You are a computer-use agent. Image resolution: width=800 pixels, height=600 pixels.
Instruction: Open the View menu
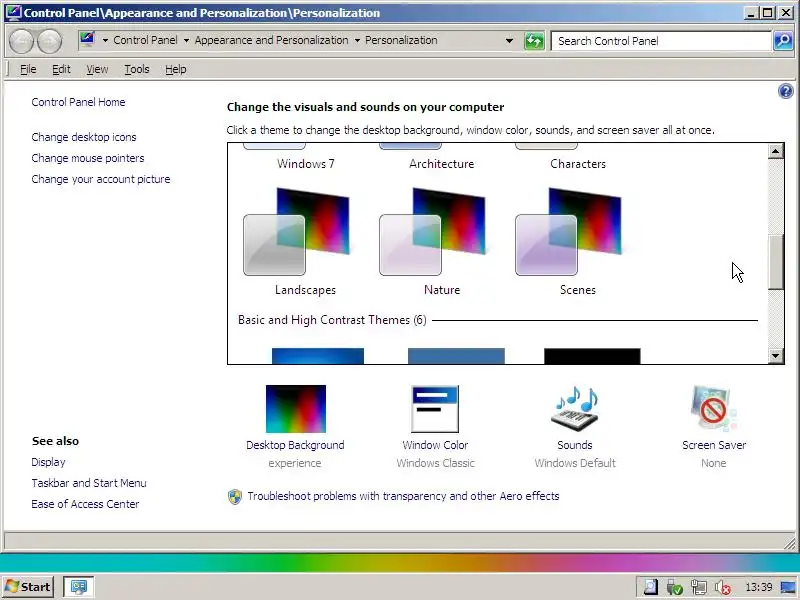[97, 69]
